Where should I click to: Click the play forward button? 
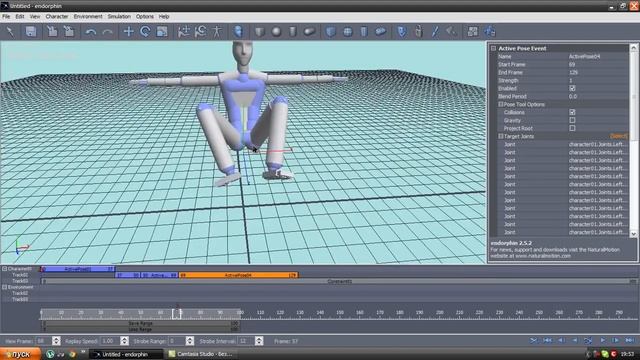coord(602,340)
